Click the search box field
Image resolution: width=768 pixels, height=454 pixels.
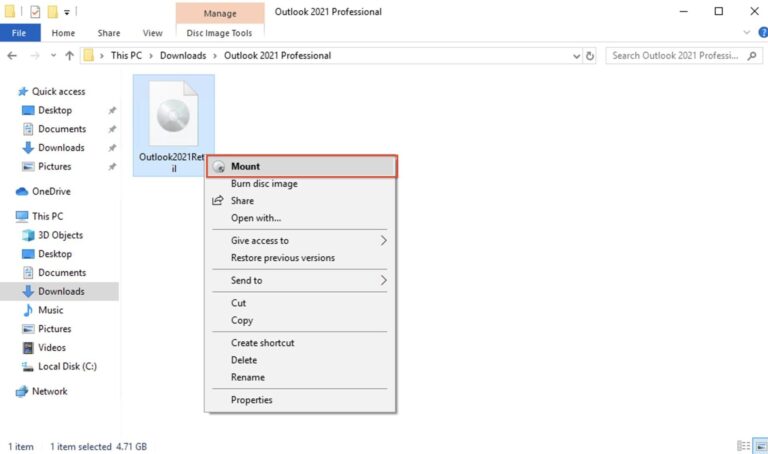684,56
